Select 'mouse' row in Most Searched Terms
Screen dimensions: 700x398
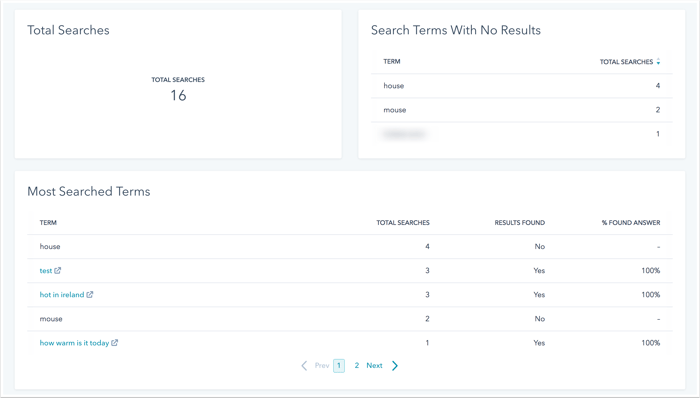[x=350, y=319]
